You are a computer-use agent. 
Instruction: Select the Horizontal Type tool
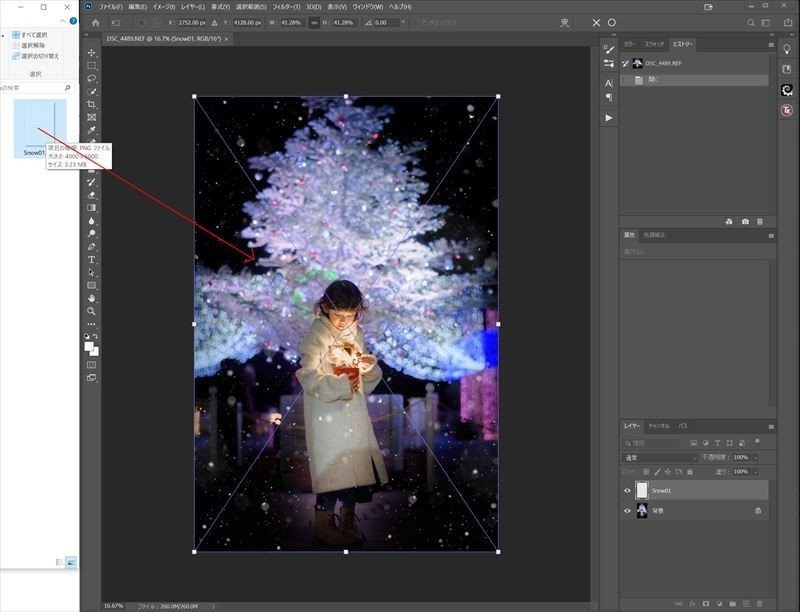[91, 260]
